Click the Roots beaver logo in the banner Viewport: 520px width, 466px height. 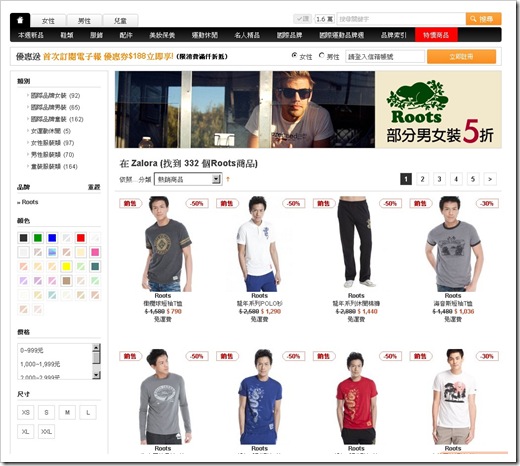point(417,101)
